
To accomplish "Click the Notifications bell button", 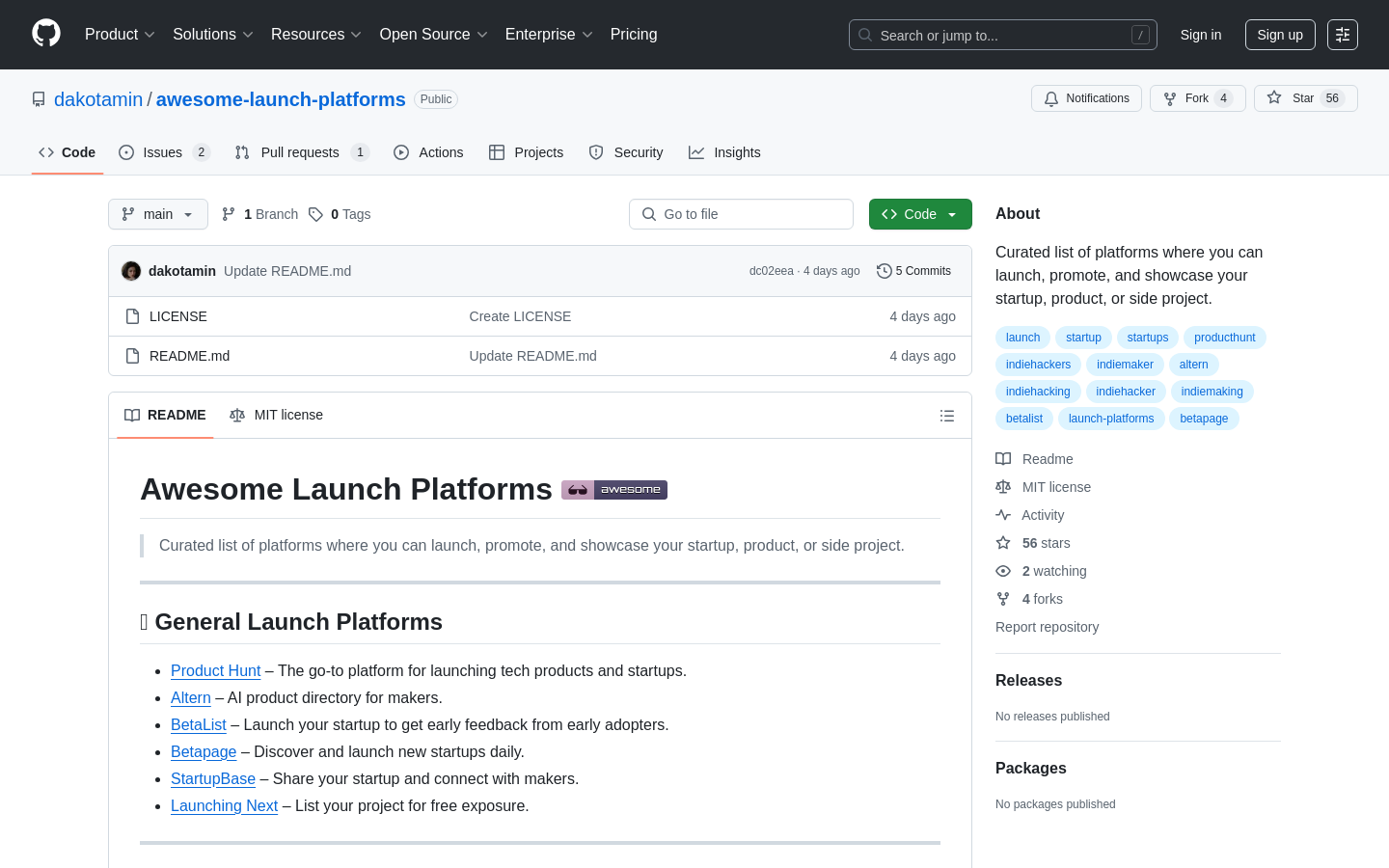I will (x=1086, y=98).
